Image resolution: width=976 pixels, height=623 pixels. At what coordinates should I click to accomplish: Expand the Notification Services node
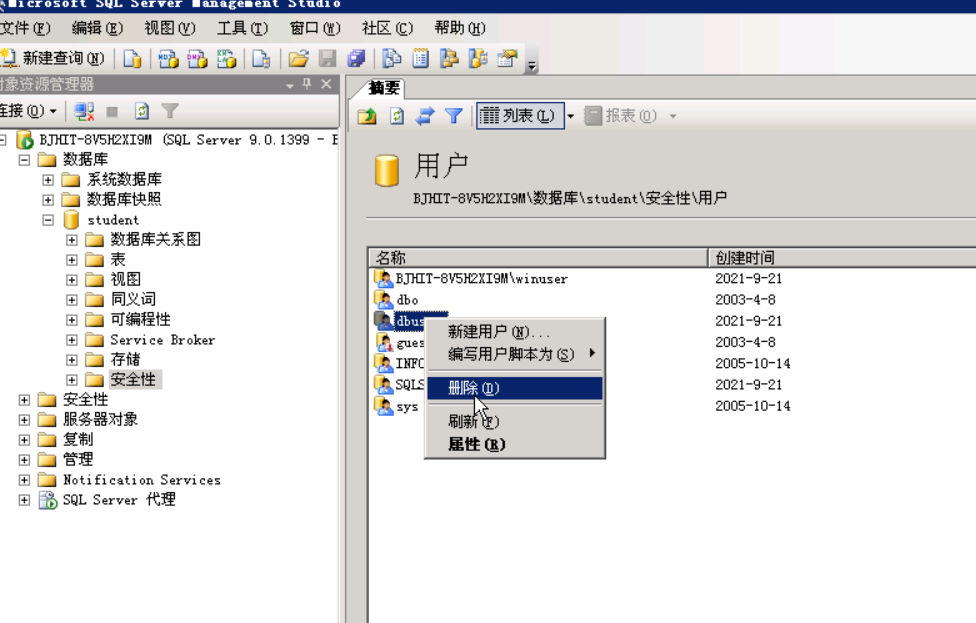24,480
